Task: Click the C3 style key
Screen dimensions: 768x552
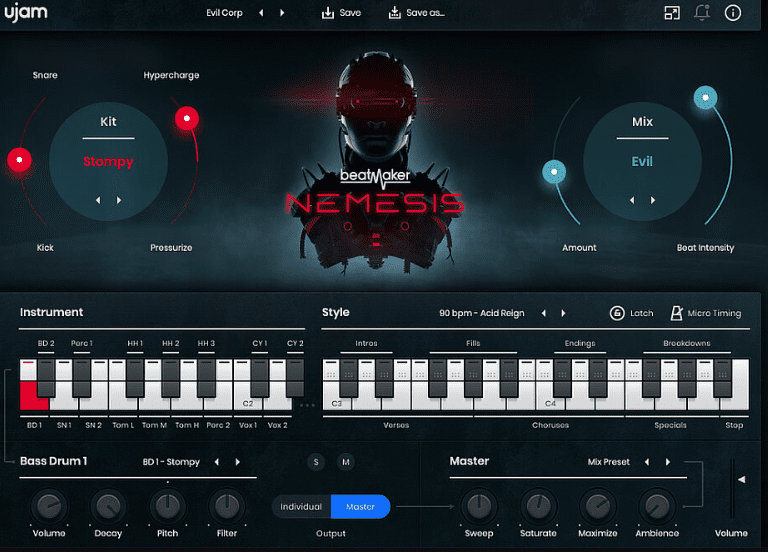Action: pos(336,398)
